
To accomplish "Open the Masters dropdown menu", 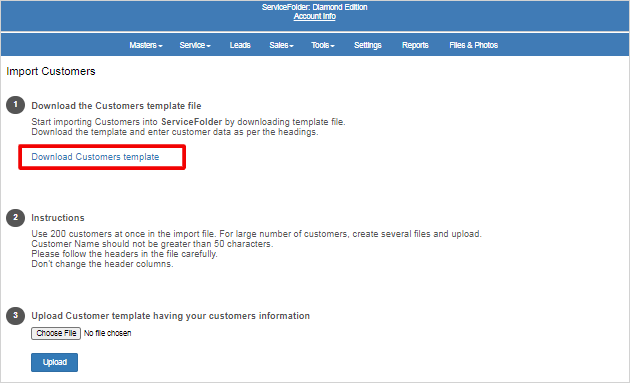I will click(x=145, y=45).
